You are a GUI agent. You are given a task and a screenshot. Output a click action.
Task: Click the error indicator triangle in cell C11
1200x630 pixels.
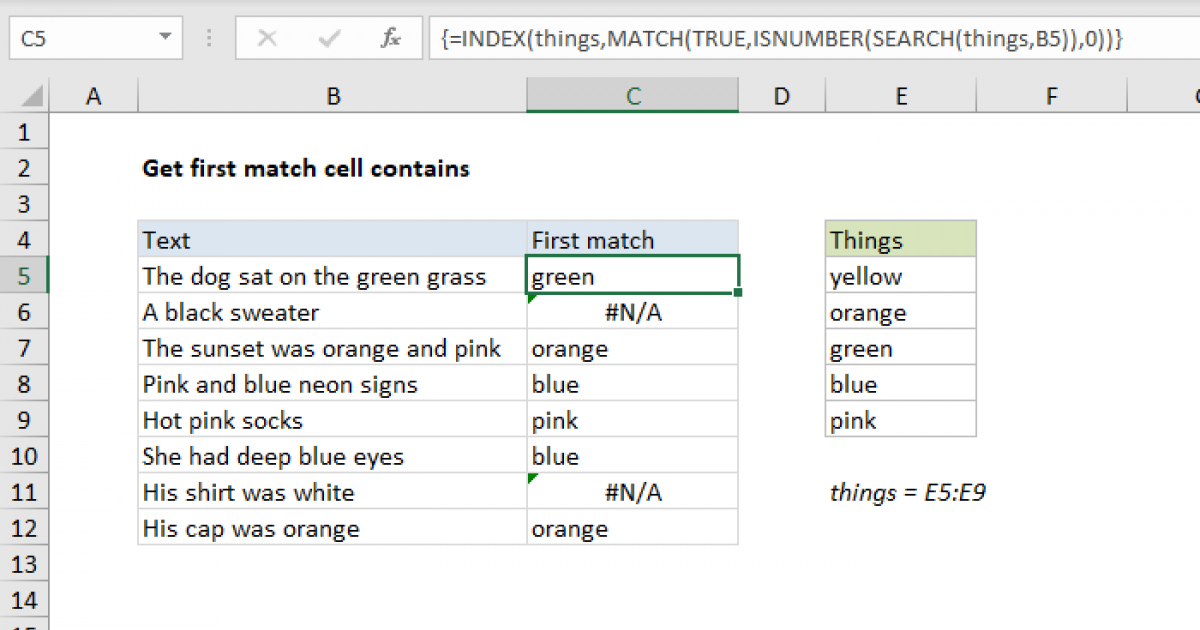pyautogui.click(x=531, y=476)
